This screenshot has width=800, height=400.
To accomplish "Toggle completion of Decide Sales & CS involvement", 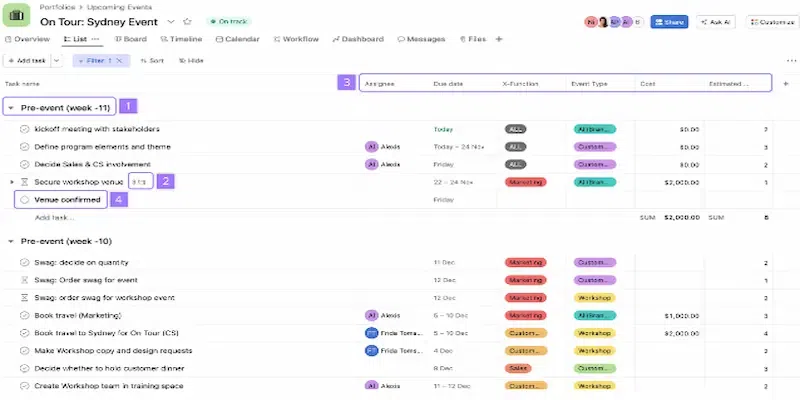I will tap(24, 165).
